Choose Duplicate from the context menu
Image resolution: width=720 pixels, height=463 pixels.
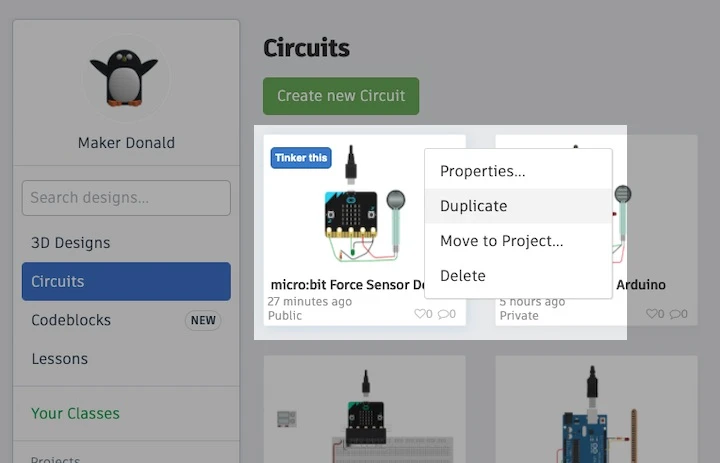[518, 206]
